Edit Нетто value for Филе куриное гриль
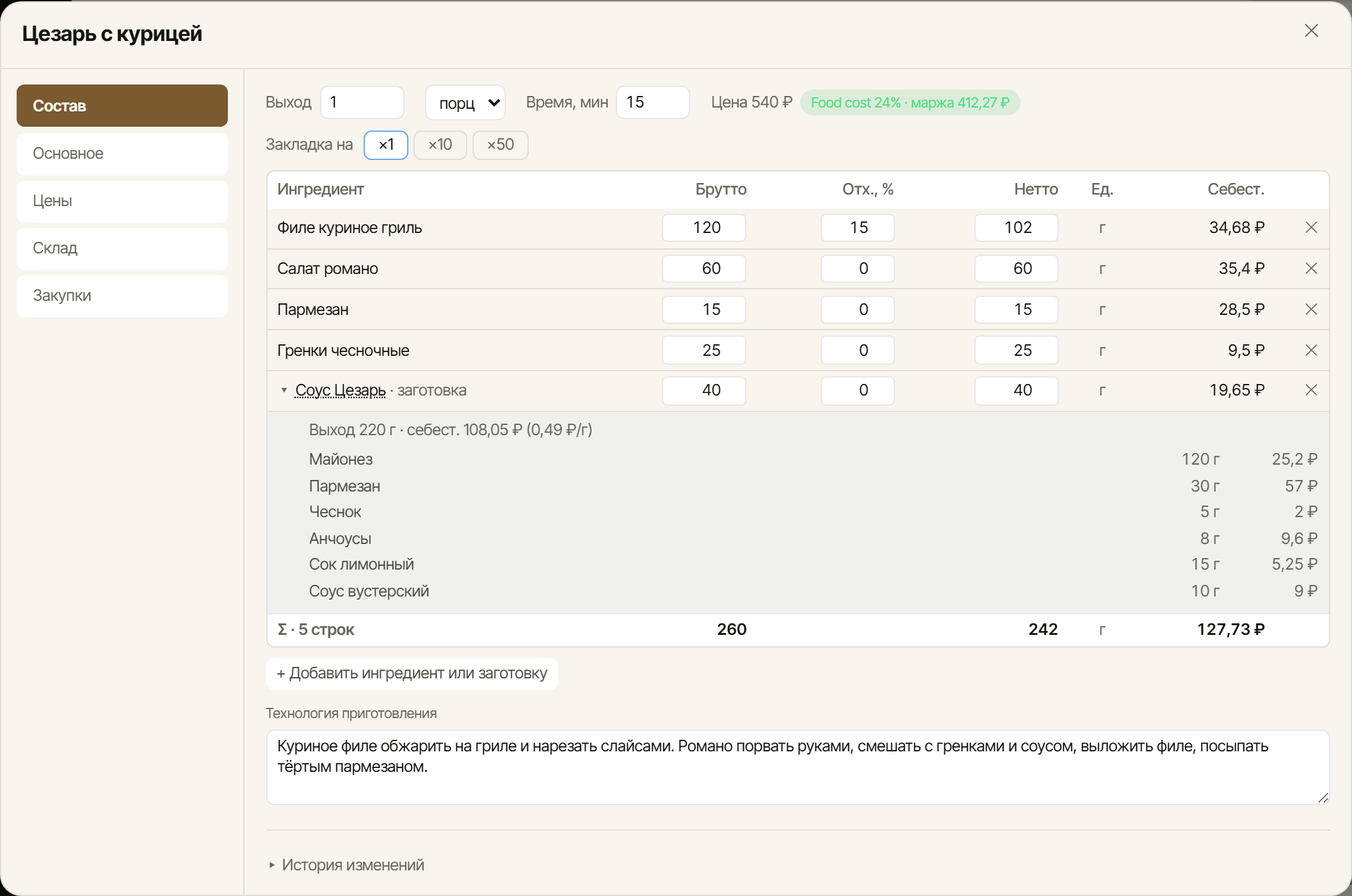1352x896 pixels. click(1017, 228)
